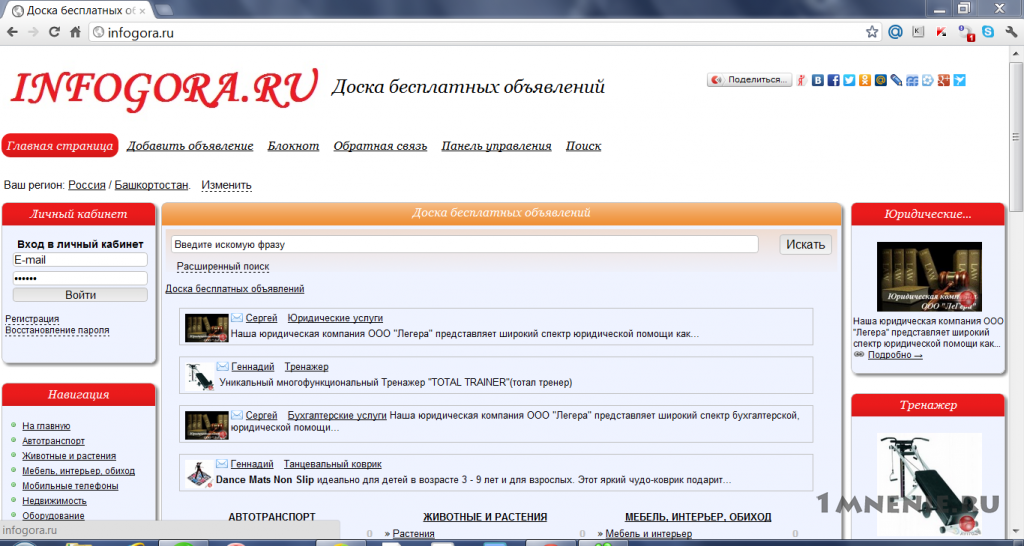The image size is (1024, 546).
Task: Share to LiveJournal with the pencil icon
Action: pyautogui.click(x=896, y=80)
